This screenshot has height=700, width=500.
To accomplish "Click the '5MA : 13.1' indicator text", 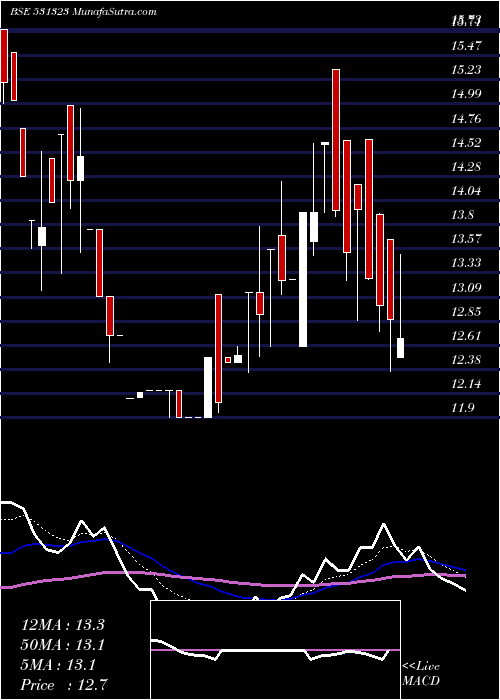I will 57,666.
